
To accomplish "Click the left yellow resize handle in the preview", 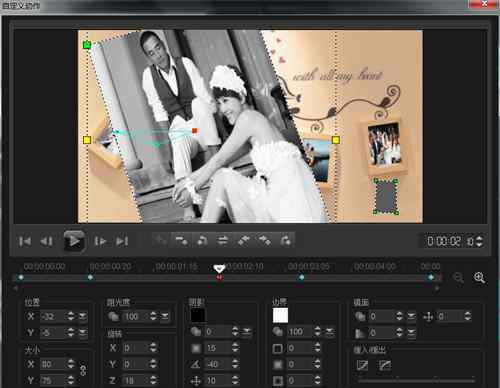I will [87, 140].
